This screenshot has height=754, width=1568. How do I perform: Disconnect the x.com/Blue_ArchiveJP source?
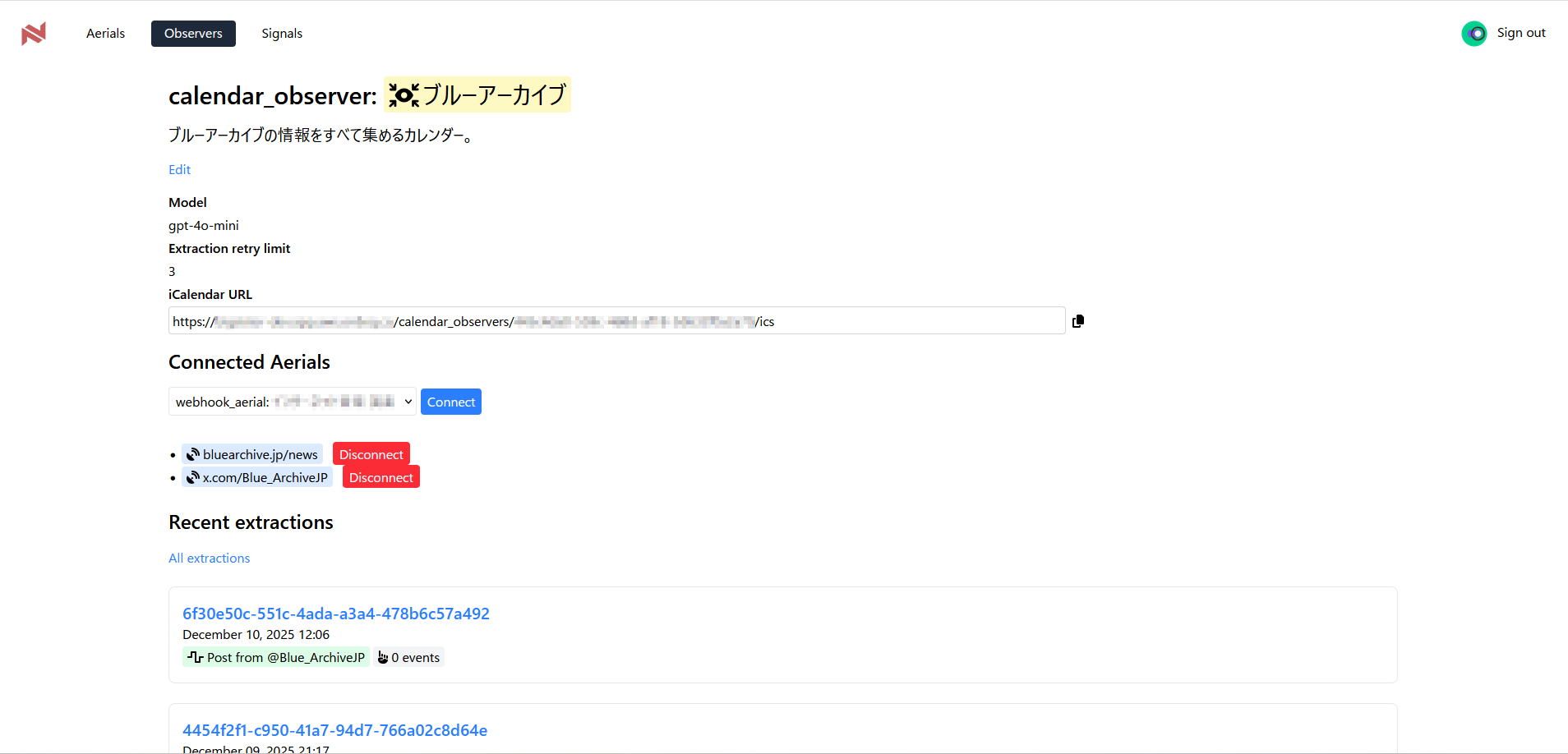pyautogui.click(x=380, y=476)
